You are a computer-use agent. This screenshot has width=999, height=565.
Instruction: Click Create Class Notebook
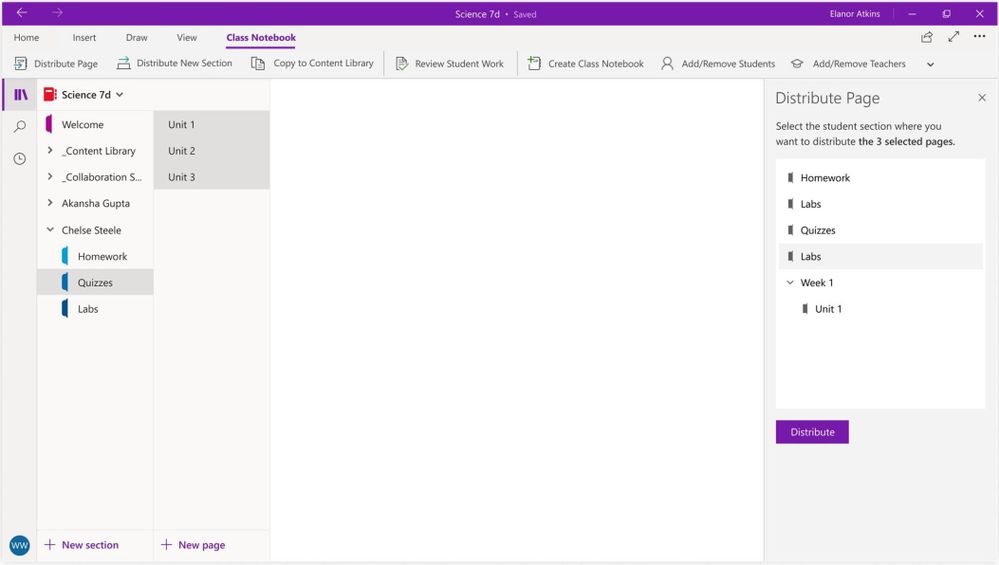(586, 64)
